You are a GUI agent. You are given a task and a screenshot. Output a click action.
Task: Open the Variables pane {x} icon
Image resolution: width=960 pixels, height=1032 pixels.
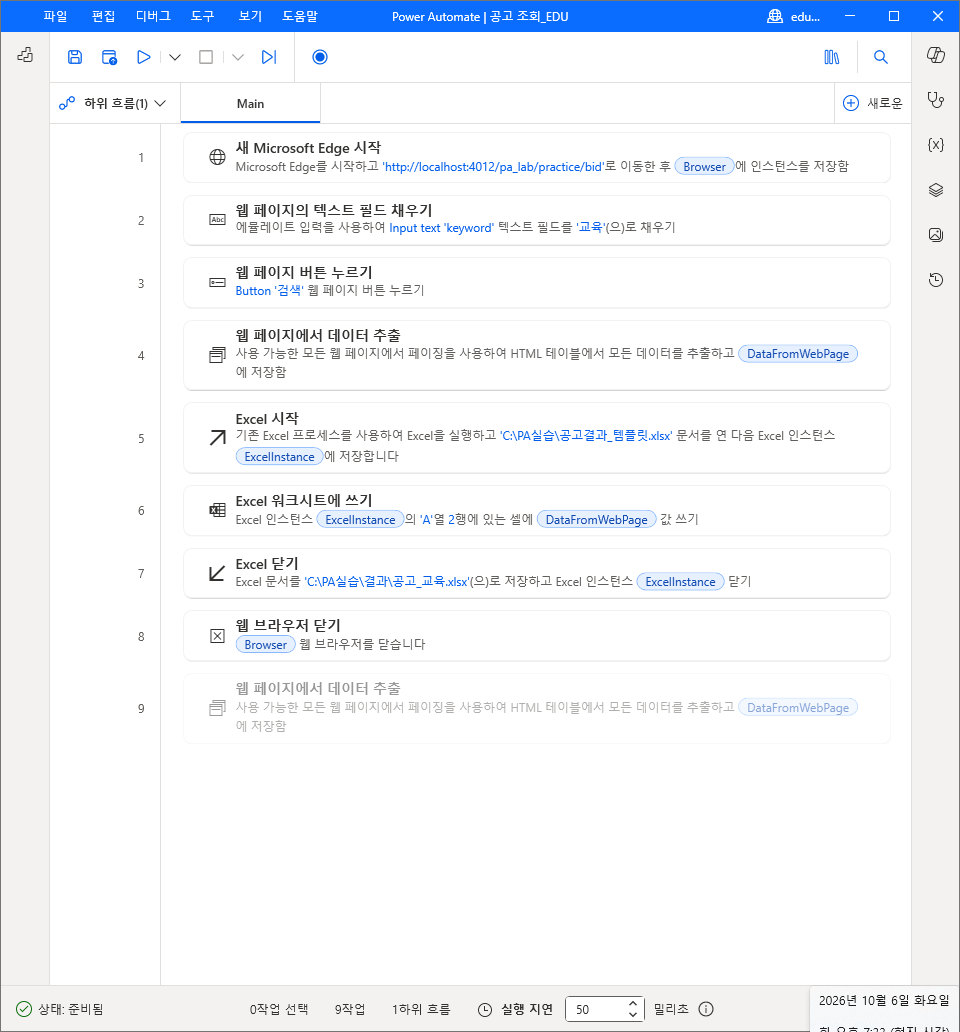pos(936,145)
